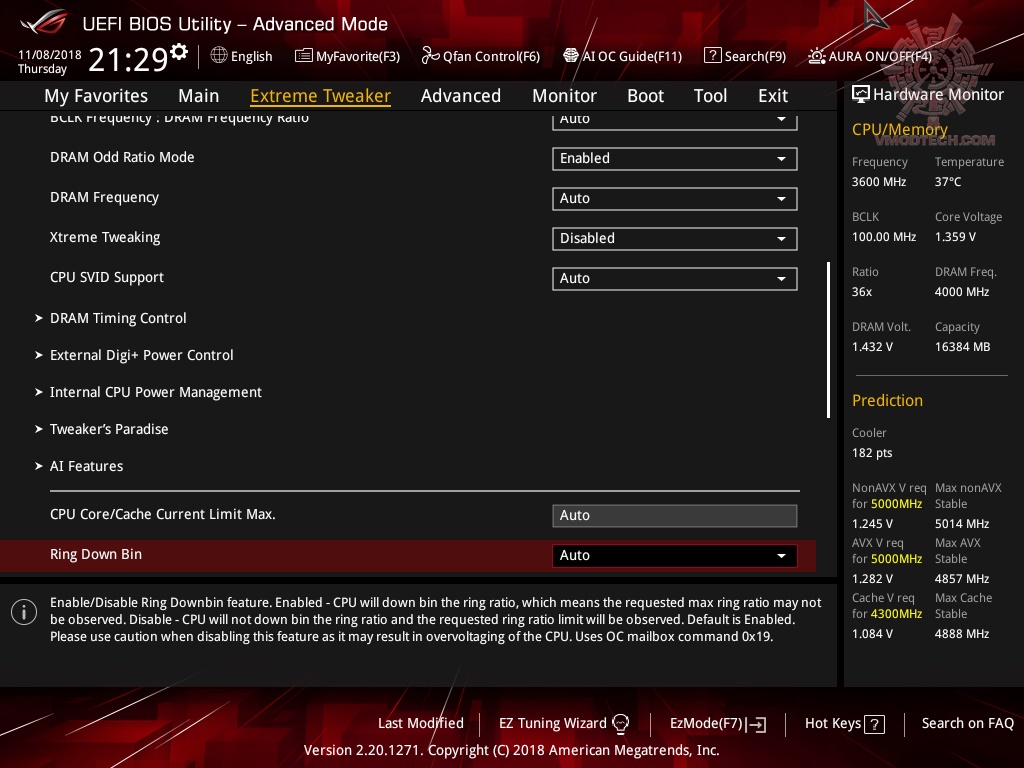Select the Ring Down Bin row label
Screen dimensions: 1024x768
[x=96, y=554]
